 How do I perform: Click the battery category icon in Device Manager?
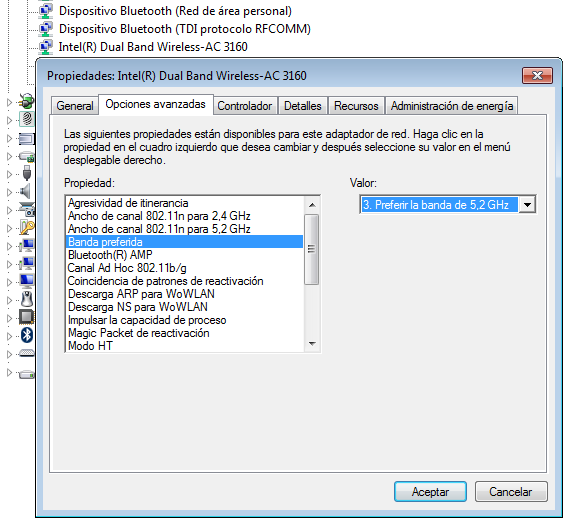[26, 102]
